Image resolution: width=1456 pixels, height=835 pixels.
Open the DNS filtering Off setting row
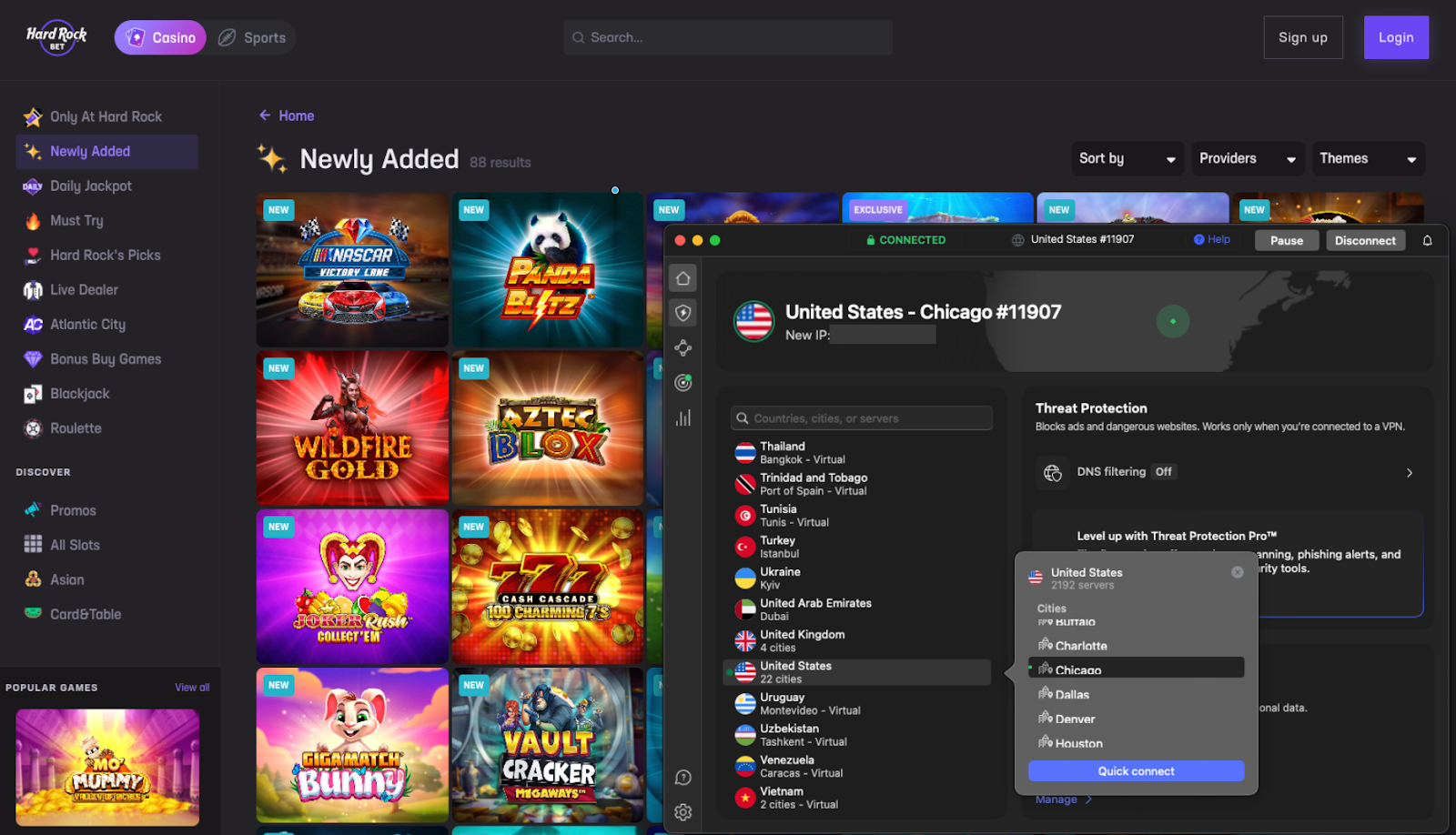(1228, 472)
